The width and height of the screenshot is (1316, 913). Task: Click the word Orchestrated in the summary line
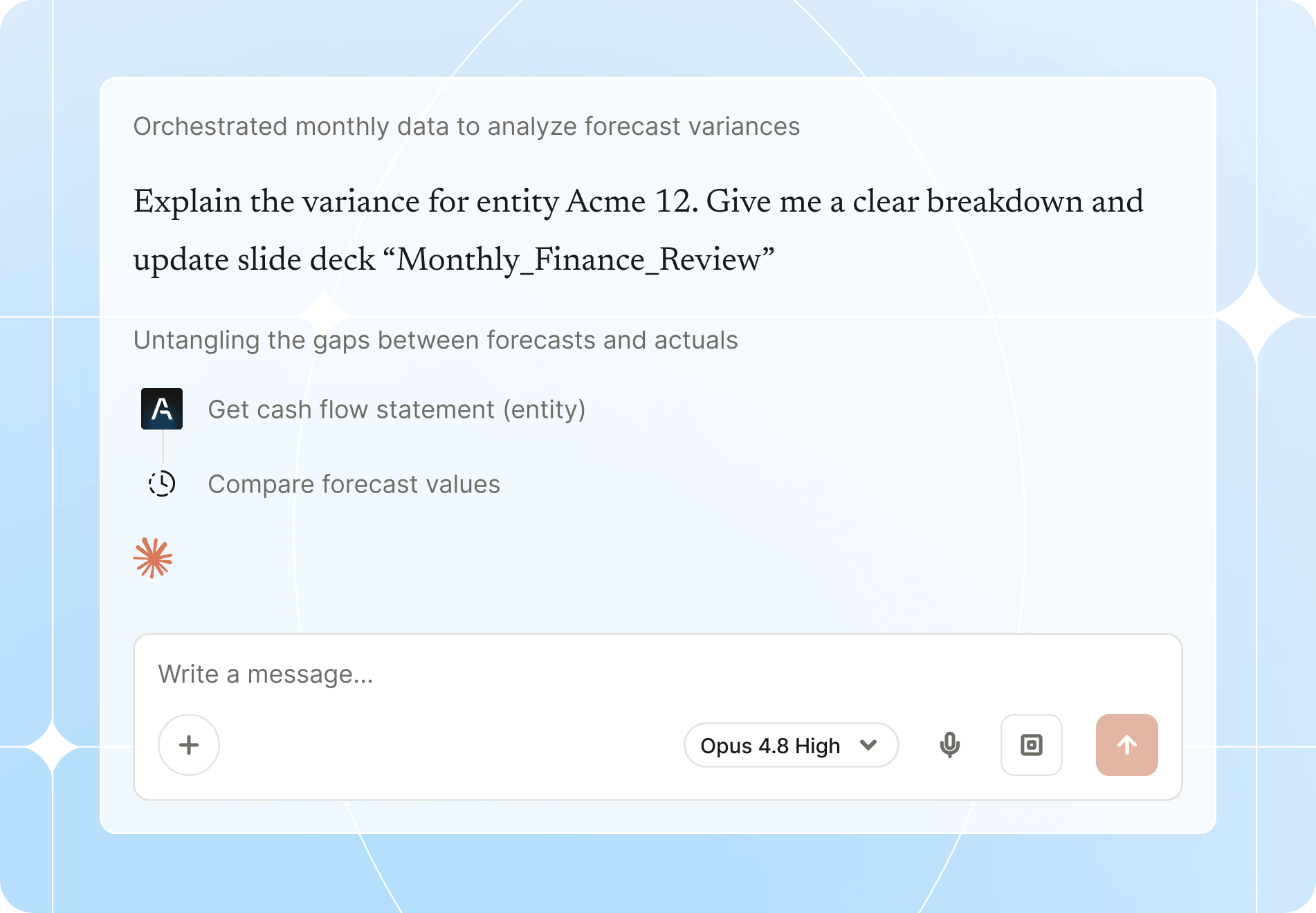click(210, 127)
